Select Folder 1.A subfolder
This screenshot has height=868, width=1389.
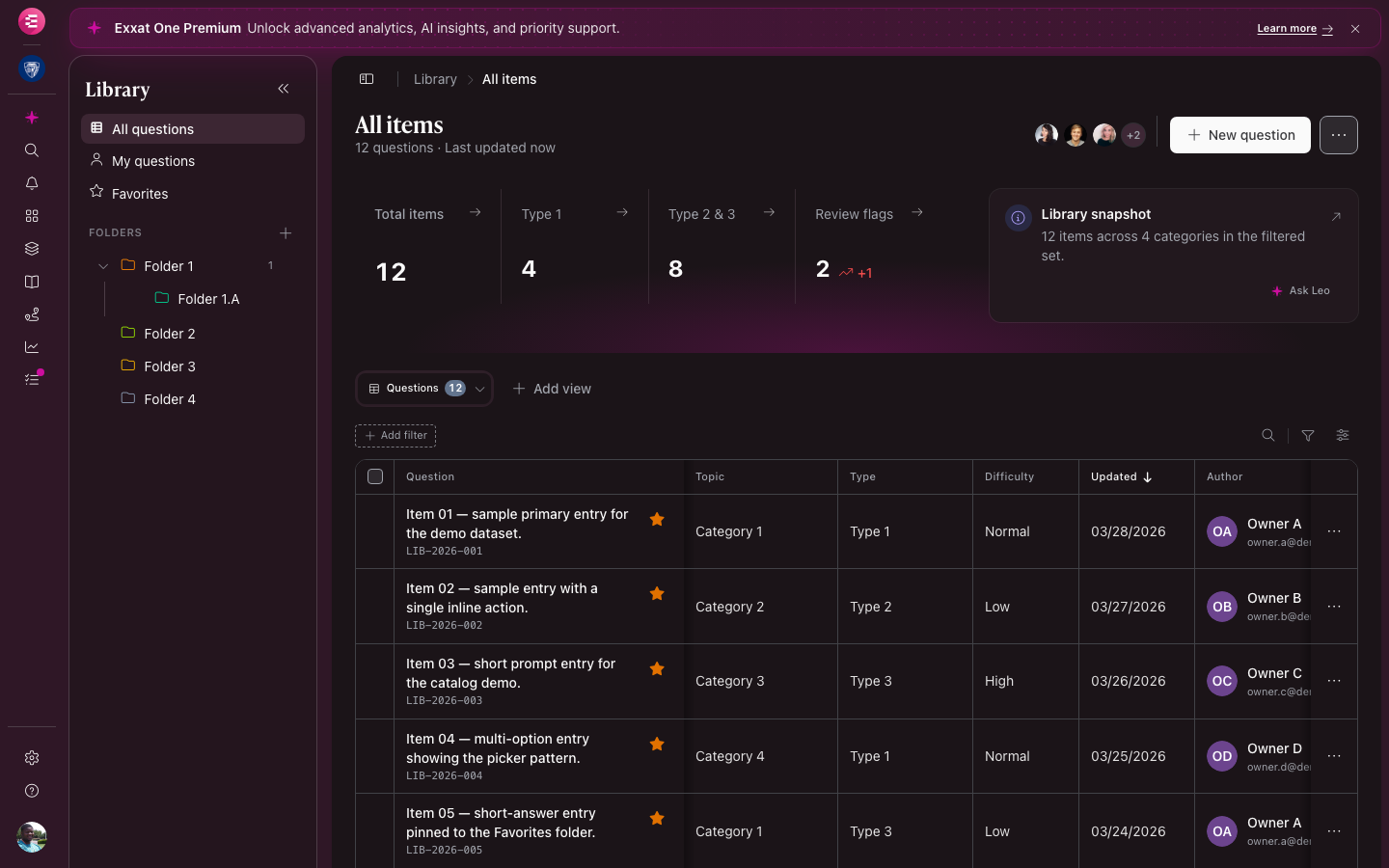tap(208, 299)
